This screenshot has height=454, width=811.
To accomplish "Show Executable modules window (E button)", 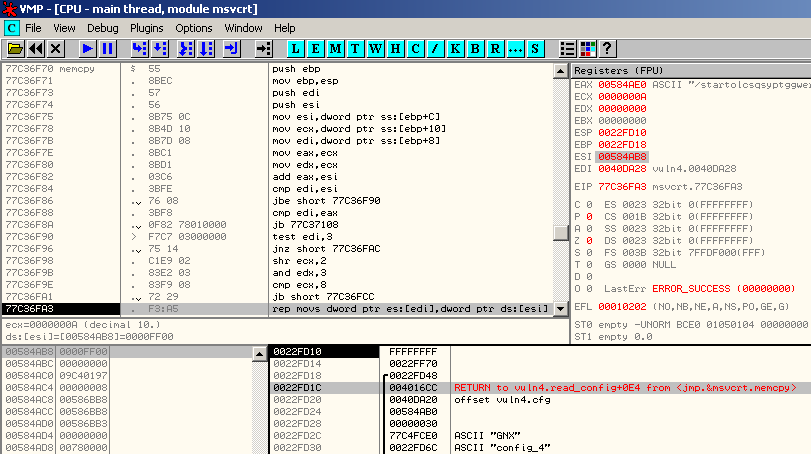I will (318, 48).
